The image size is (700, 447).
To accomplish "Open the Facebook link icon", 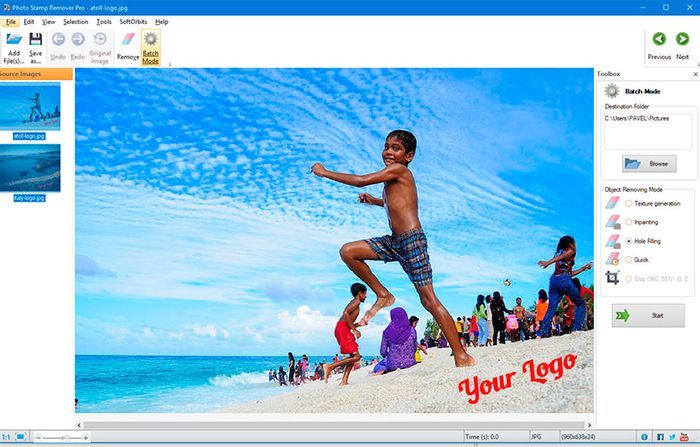I will coord(660,437).
